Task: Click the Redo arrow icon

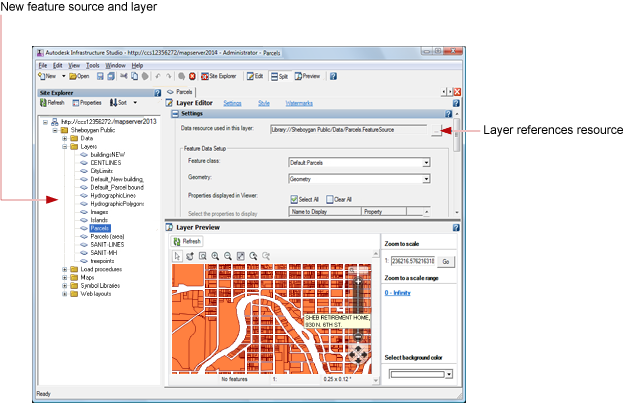Action: coord(168,76)
